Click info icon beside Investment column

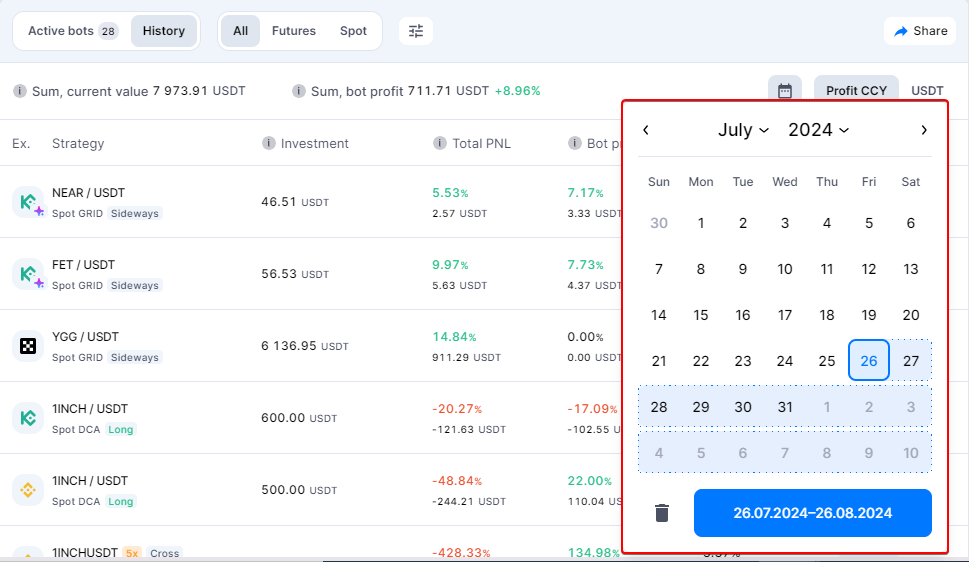268,144
